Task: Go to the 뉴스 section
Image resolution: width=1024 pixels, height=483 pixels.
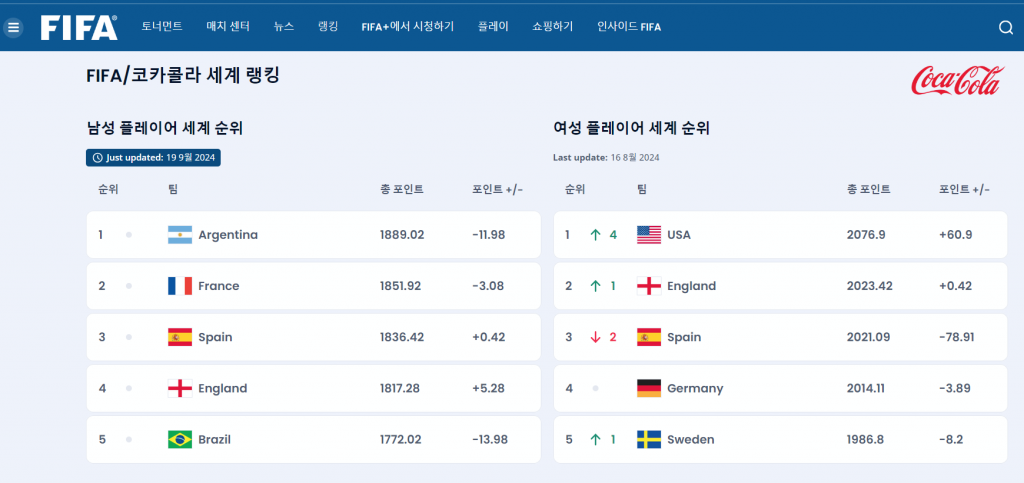Action: (x=284, y=27)
